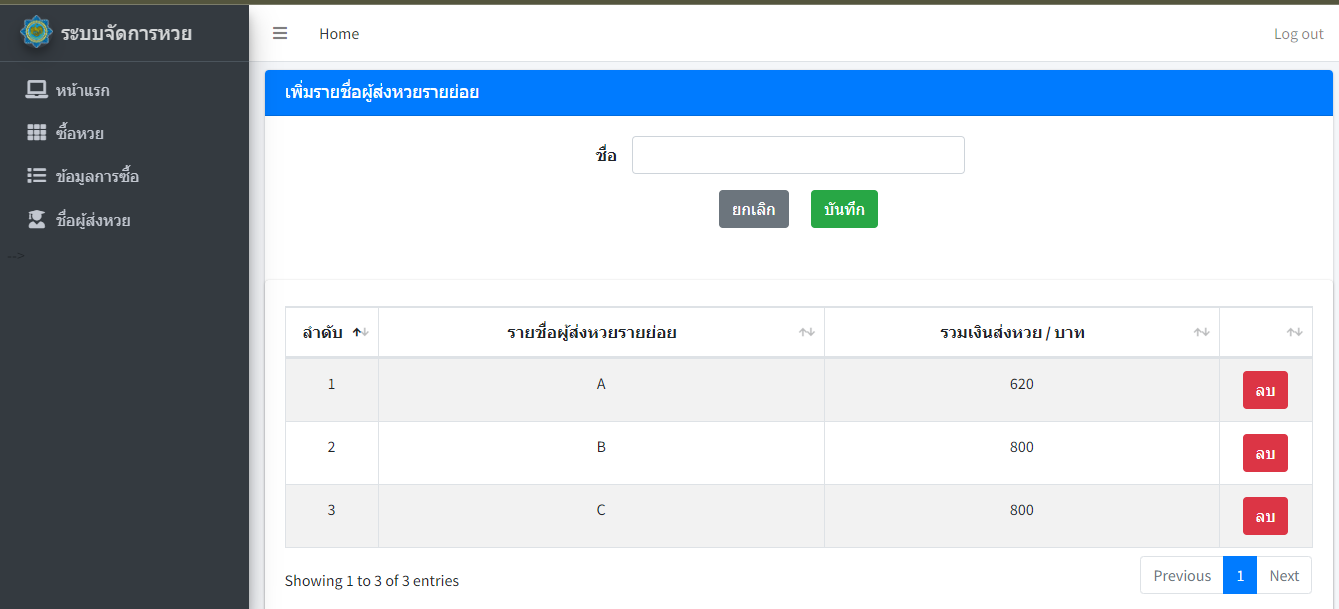Open ข้อมูลการซื้อ in the sidebar
This screenshot has width=1339, height=609.
pyautogui.click(x=97, y=177)
